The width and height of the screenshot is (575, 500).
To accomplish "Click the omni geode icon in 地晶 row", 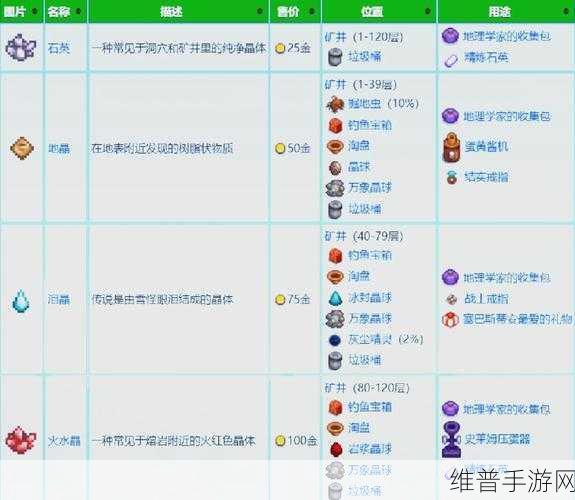I will tap(335, 188).
